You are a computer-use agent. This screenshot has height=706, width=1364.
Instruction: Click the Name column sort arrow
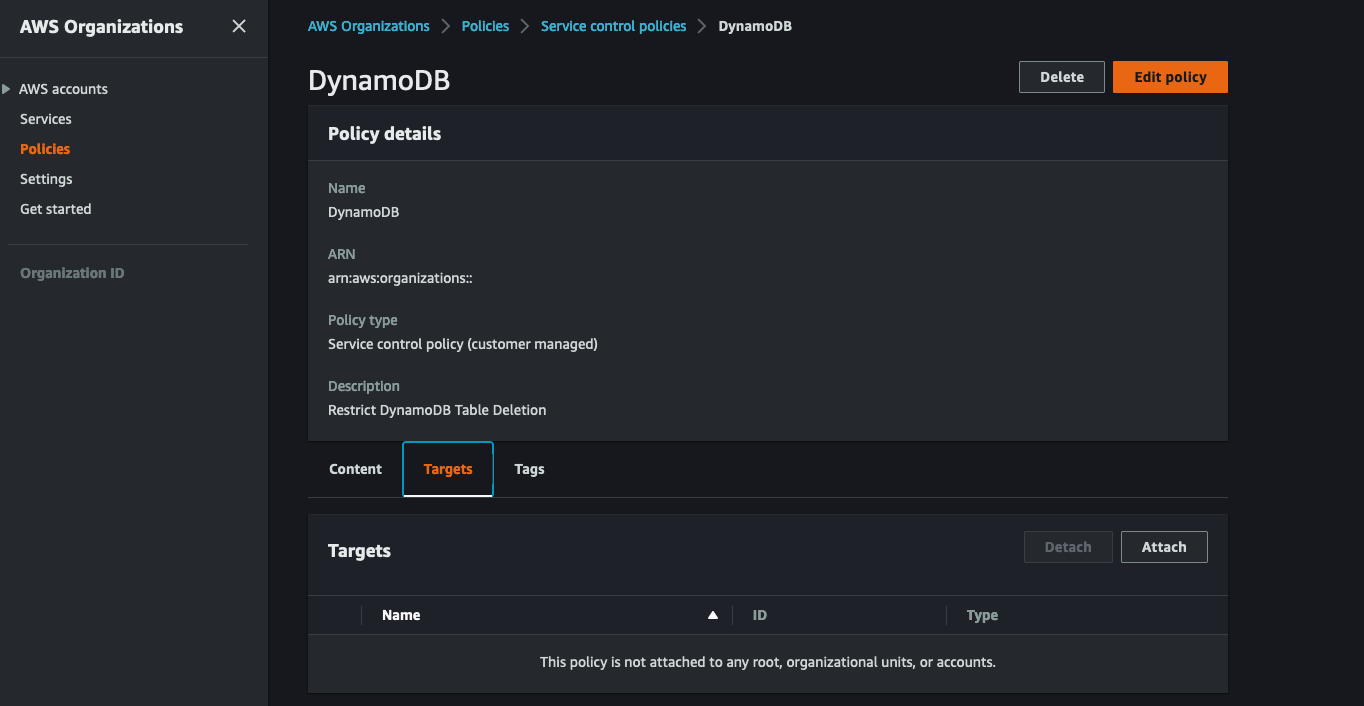tap(713, 615)
